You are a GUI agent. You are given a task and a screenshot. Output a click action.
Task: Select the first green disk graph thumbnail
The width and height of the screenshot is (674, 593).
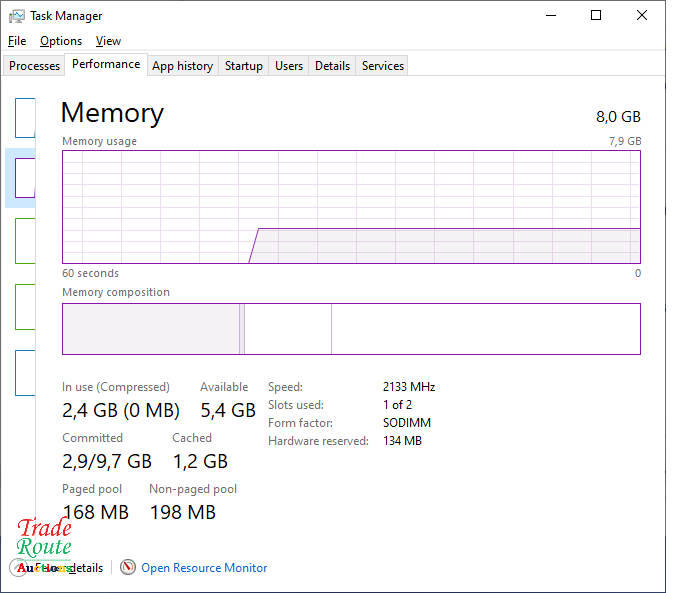pyautogui.click(x=25, y=240)
